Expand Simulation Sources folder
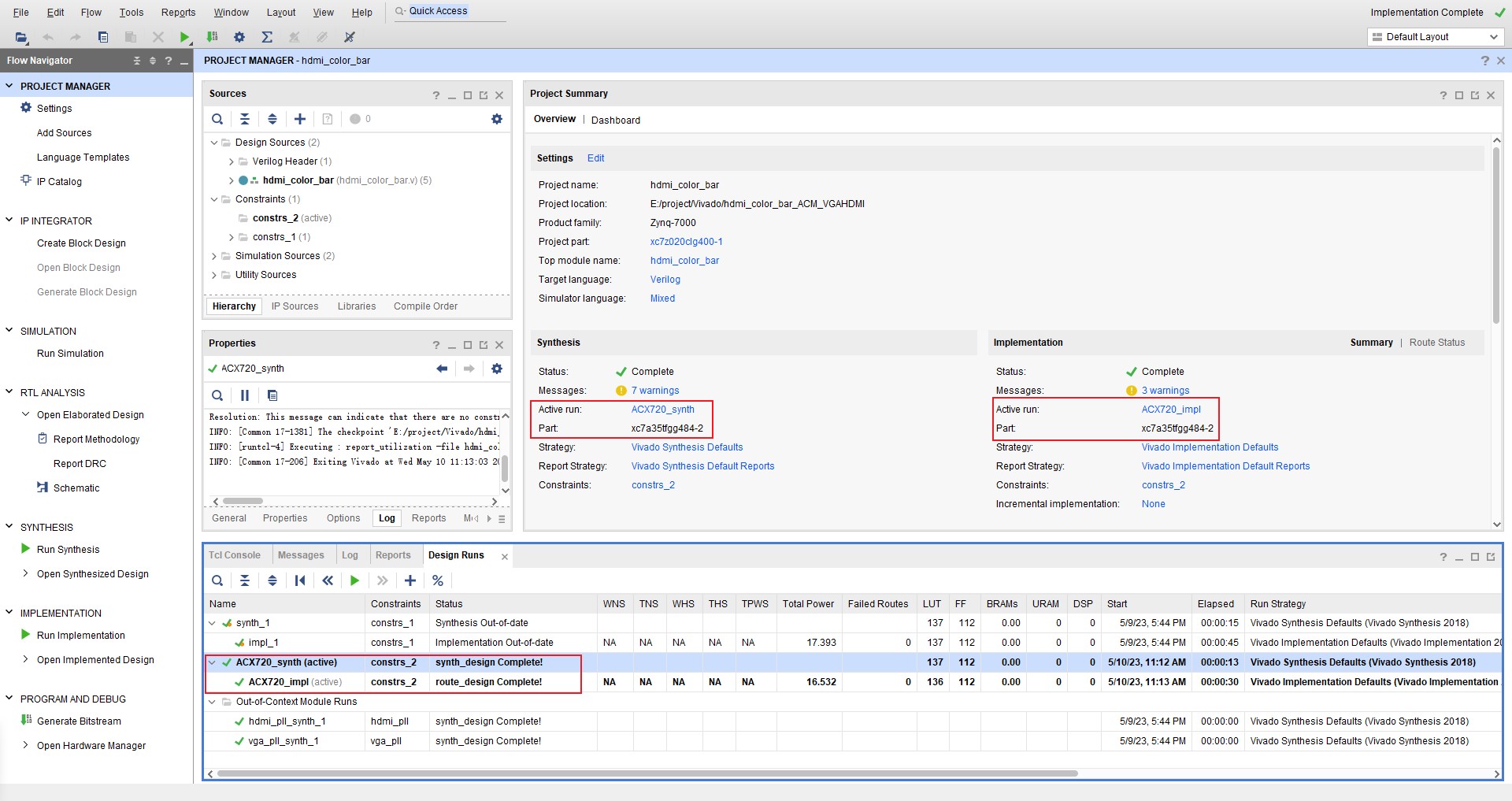The image size is (1512, 801). coord(214,256)
